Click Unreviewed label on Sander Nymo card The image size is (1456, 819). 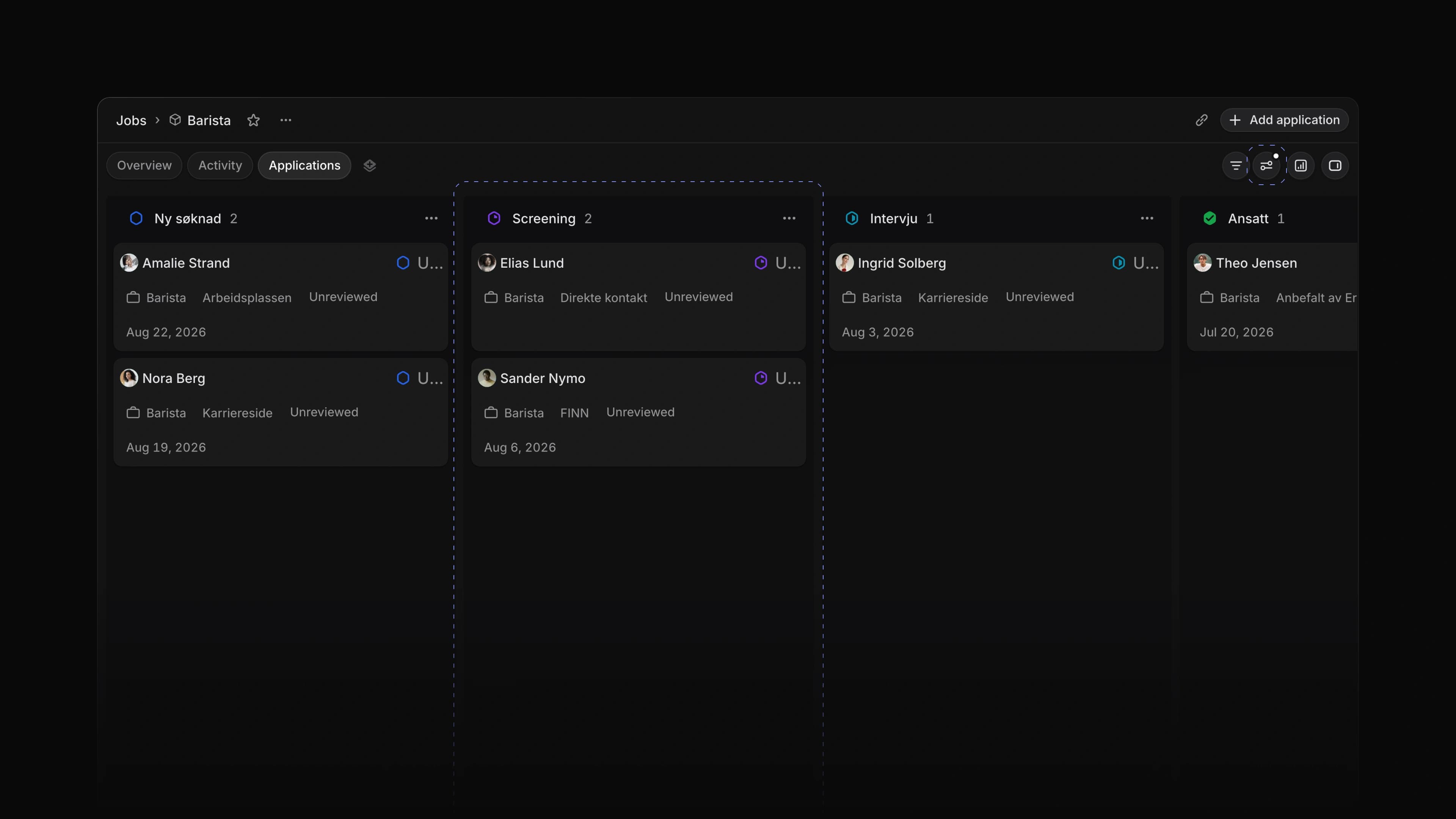tap(640, 412)
